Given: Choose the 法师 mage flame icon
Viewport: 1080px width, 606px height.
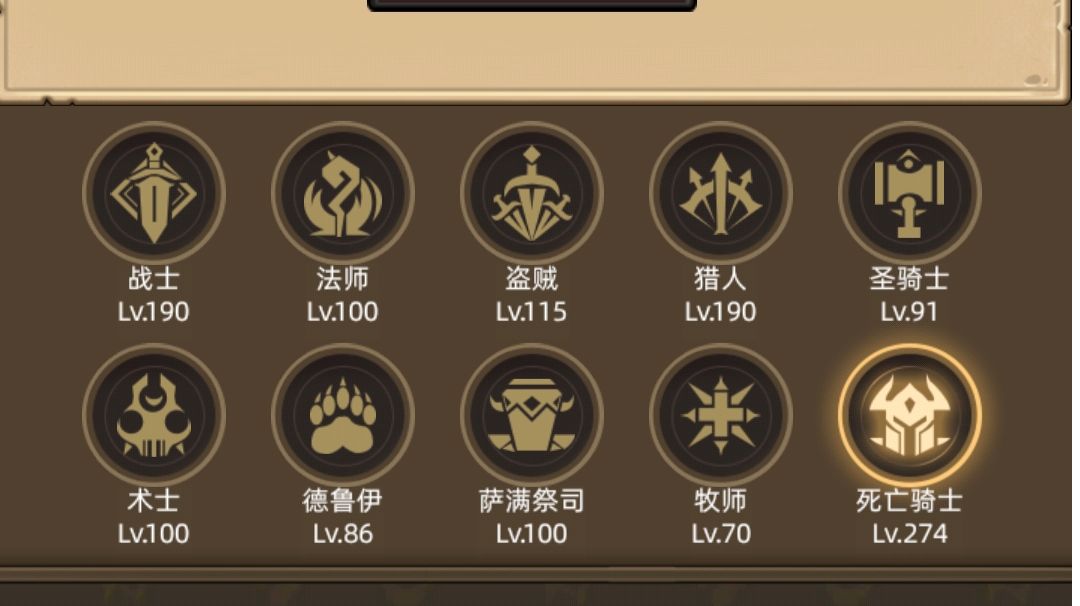Looking at the screenshot, I should click(x=342, y=193).
